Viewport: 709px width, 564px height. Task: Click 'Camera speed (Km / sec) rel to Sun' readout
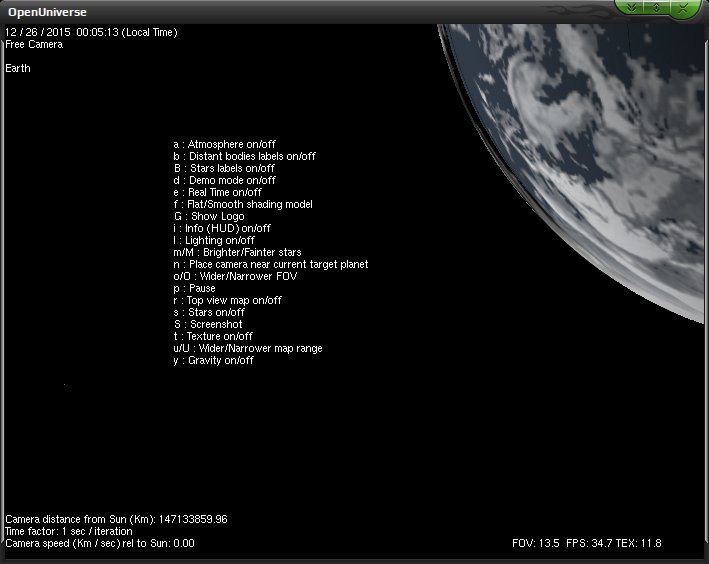(x=100, y=543)
